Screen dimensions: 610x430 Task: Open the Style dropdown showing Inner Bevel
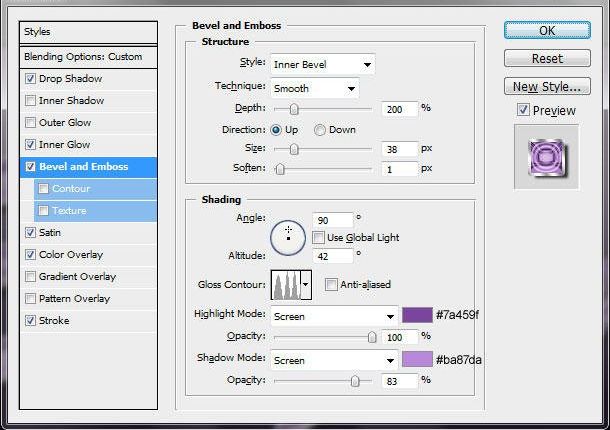coord(323,64)
